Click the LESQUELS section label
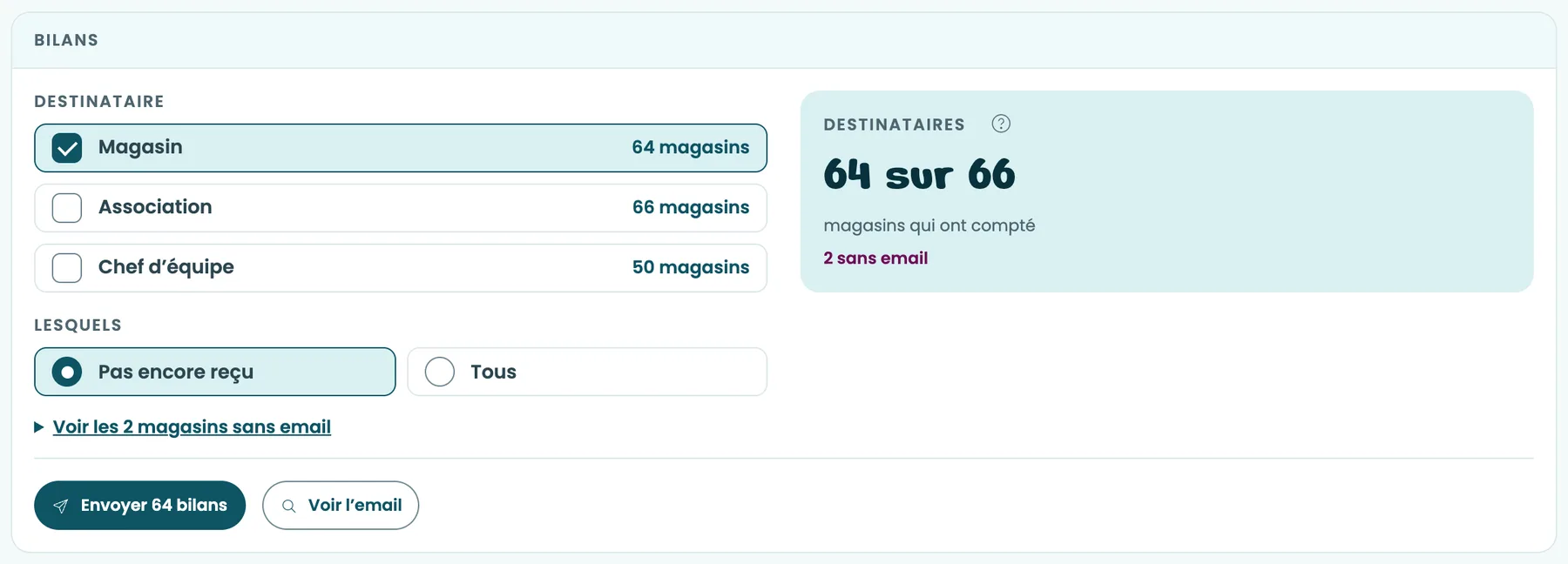 78,326
